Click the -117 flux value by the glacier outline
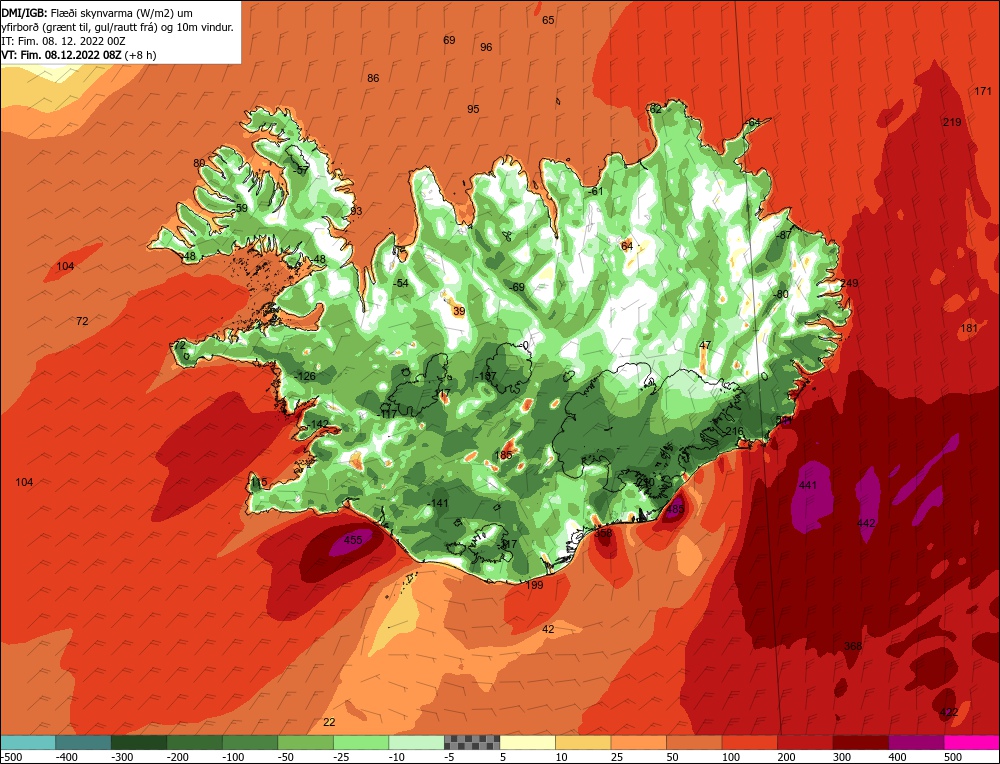1000x764 pixels. (x=386, y=415)
